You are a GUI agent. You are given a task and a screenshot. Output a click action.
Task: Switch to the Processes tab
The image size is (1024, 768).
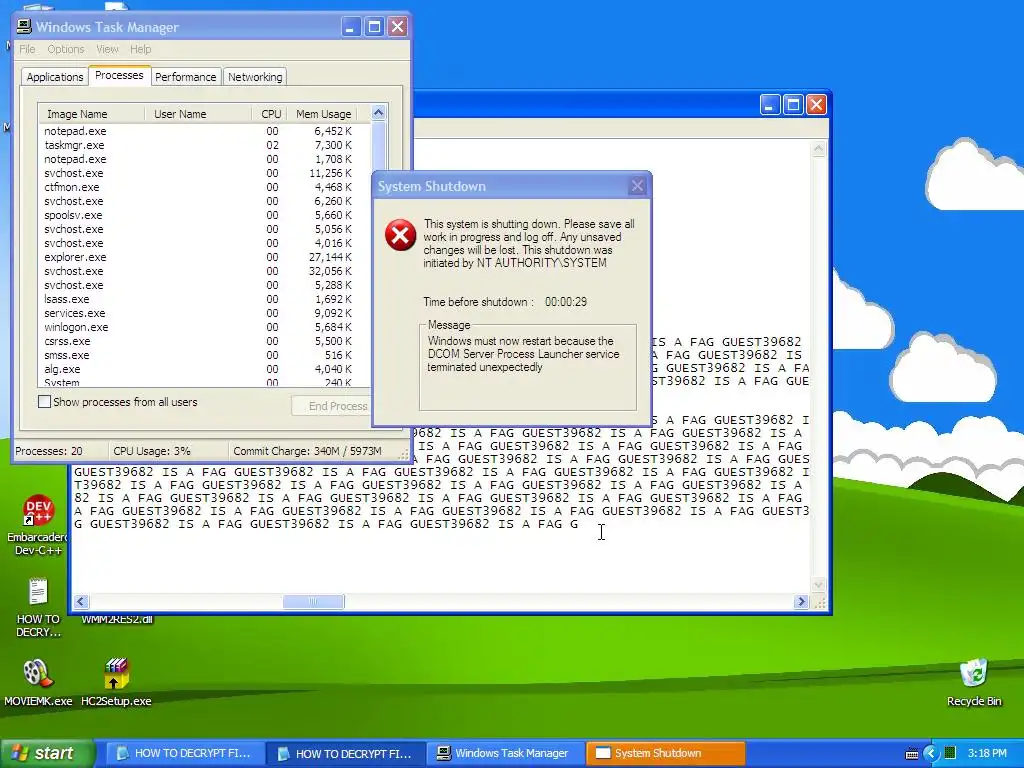(x=120, y=75)
